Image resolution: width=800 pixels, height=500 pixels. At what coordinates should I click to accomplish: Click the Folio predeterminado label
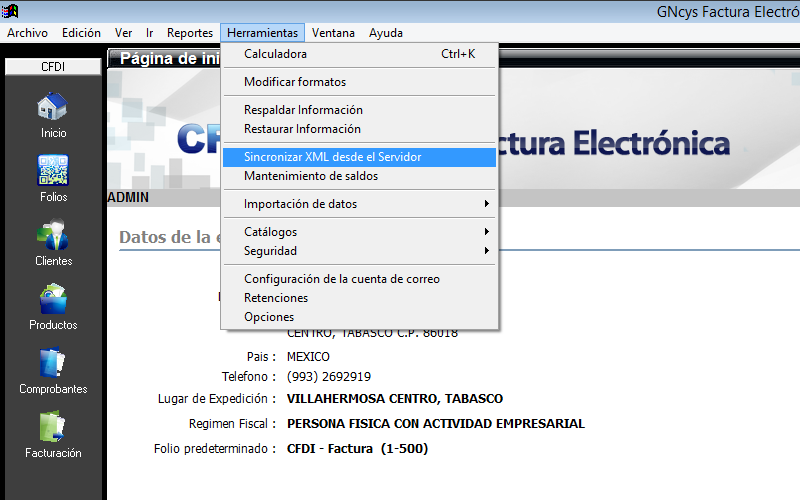point(215,448)
